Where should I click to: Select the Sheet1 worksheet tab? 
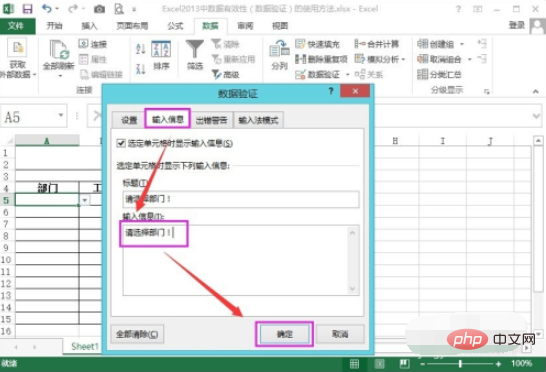tap(85, 347)
